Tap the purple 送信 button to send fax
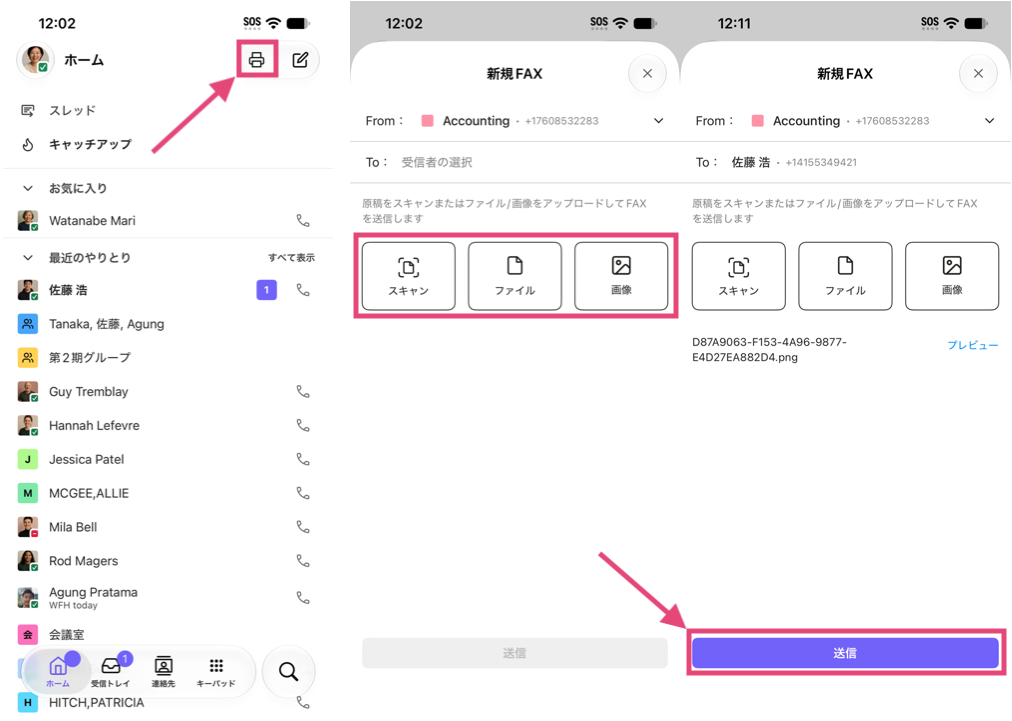This screenshot has height=721, width=1012. tap(845, 653)
